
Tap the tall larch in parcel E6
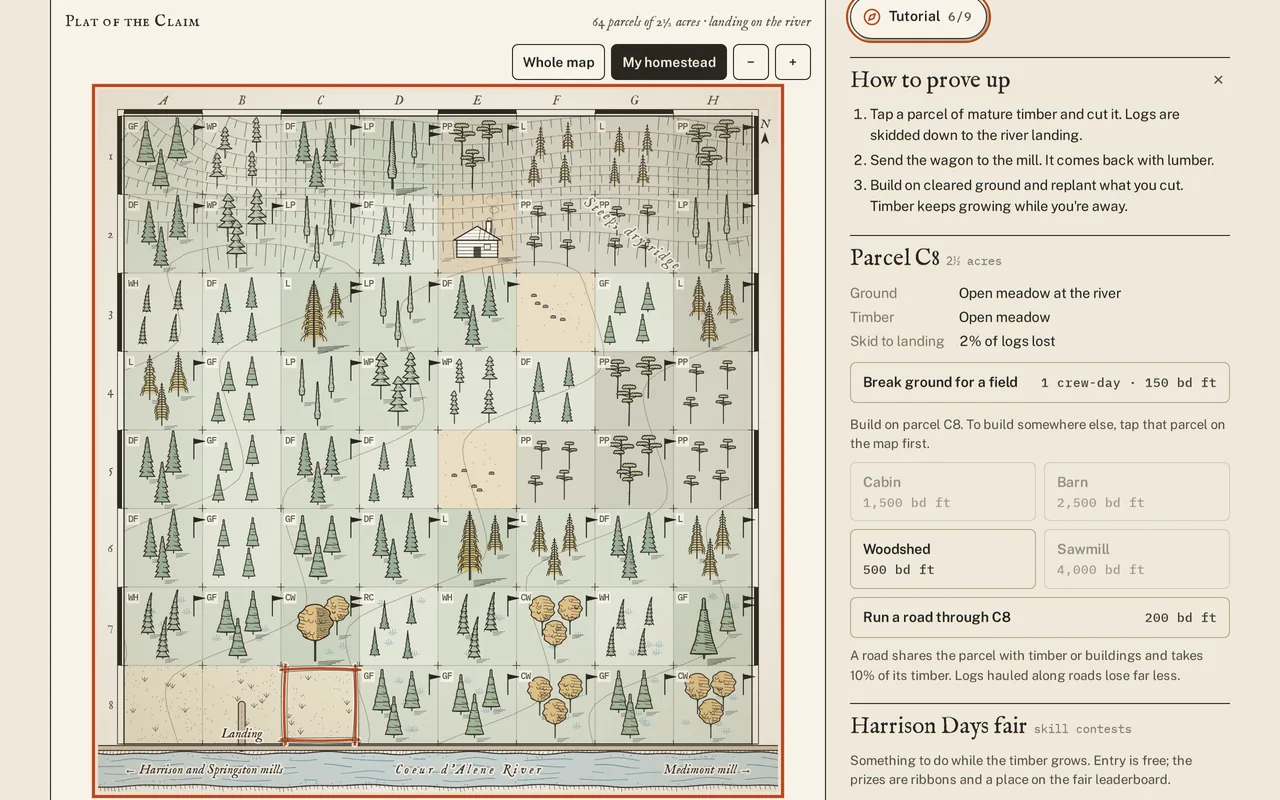pyautogui.click(x=470, y=545)
